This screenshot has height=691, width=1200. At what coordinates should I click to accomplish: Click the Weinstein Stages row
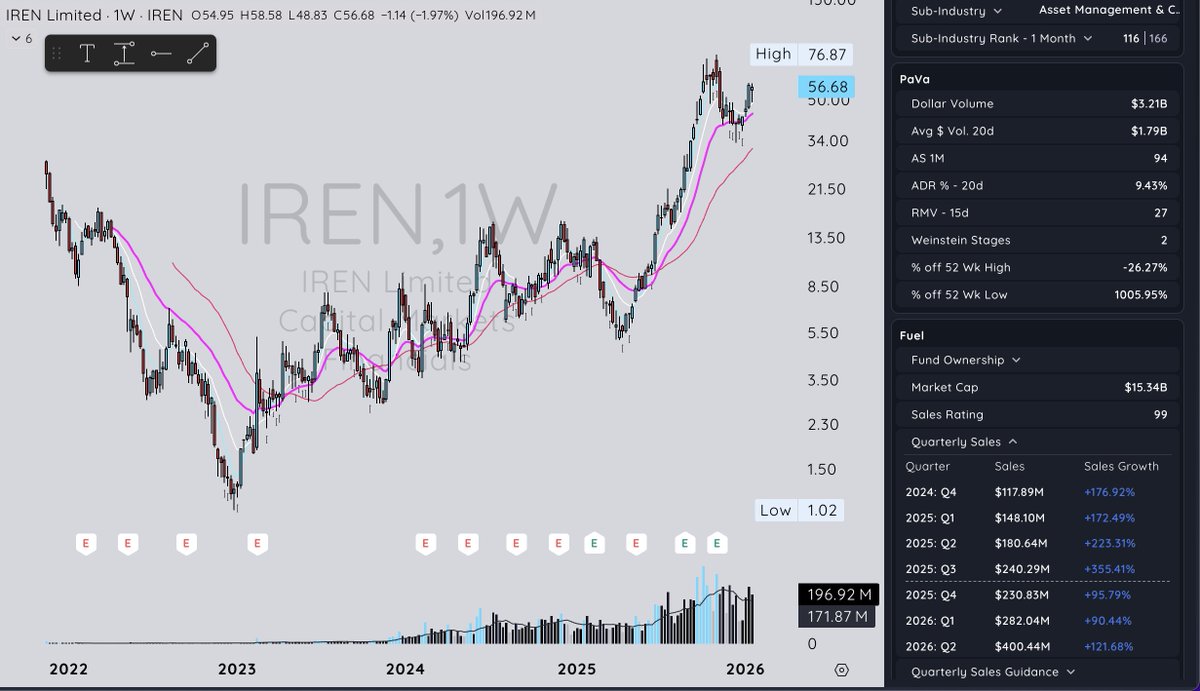click(x=1039, y=240)
